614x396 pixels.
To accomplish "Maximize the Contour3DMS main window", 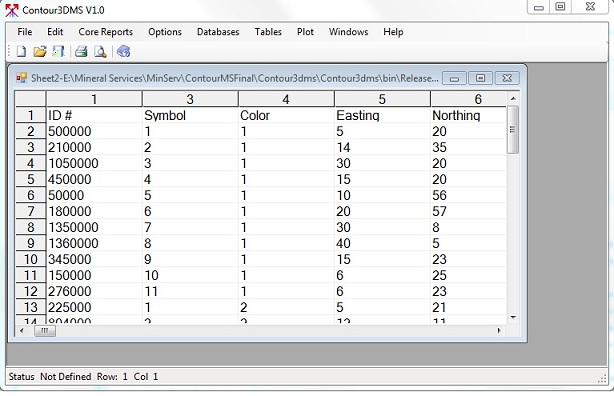I will pos(560,7).
